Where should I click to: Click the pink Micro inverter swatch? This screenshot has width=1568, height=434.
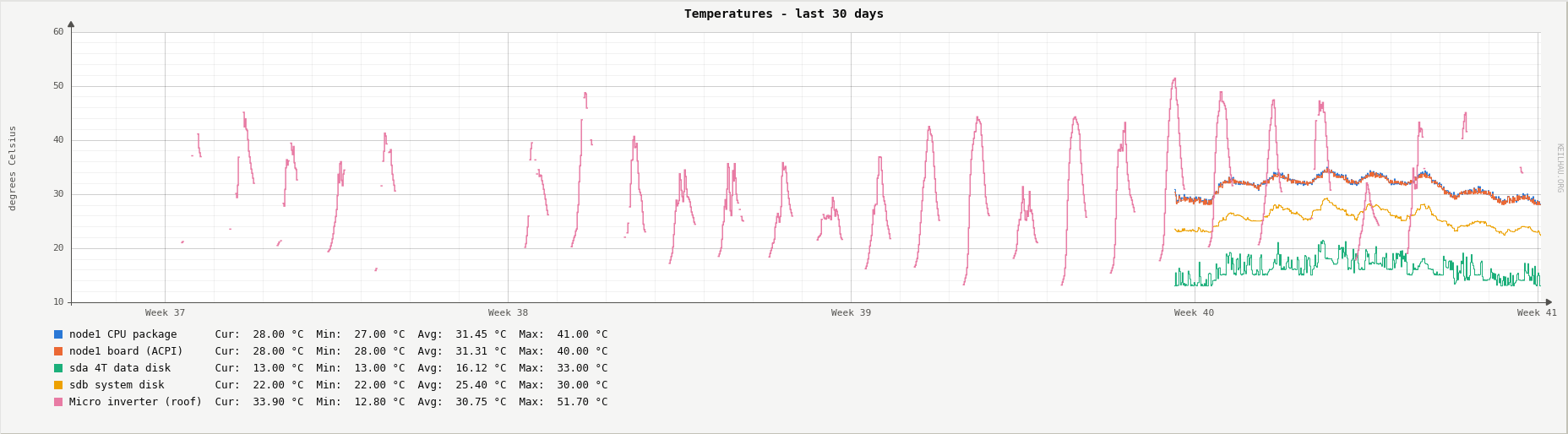tap(58, 402)
